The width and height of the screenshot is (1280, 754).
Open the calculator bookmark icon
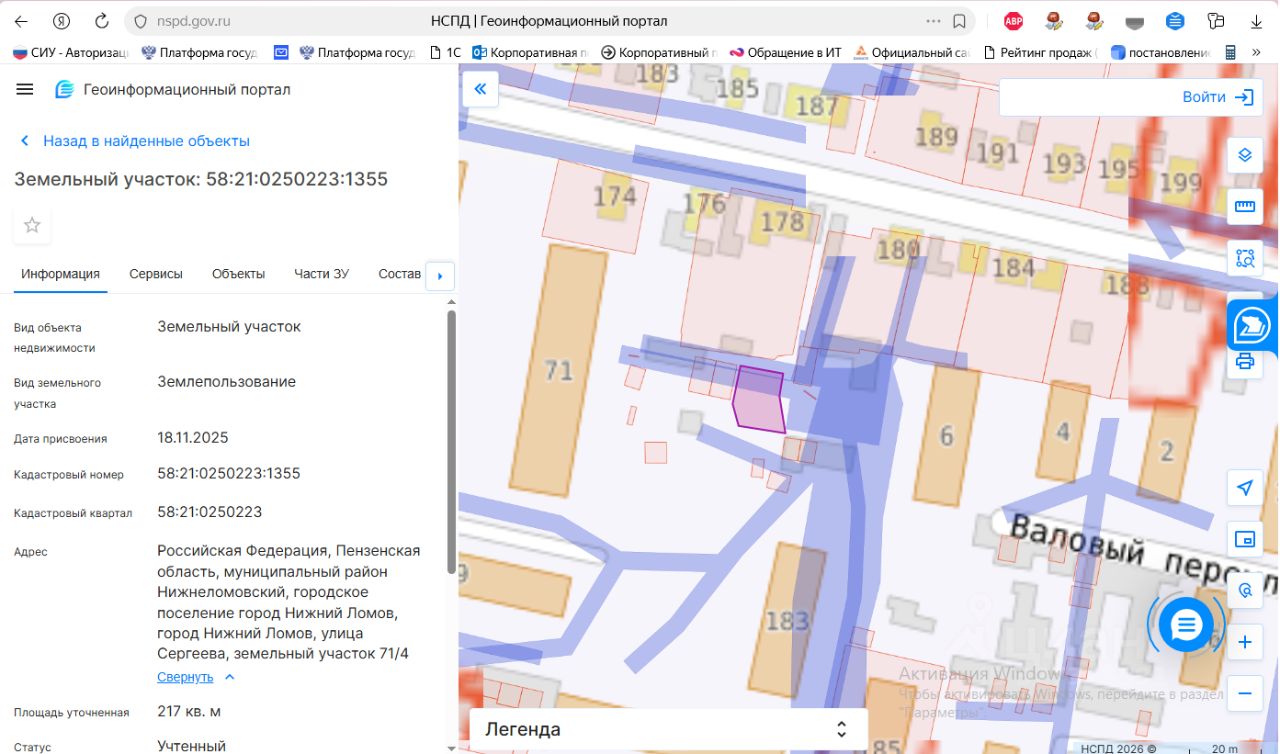click(x=1231, y=52)
